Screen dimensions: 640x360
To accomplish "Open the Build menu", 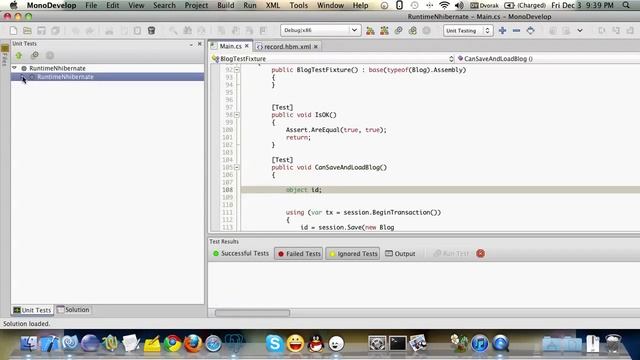I will tap(225, 5).
